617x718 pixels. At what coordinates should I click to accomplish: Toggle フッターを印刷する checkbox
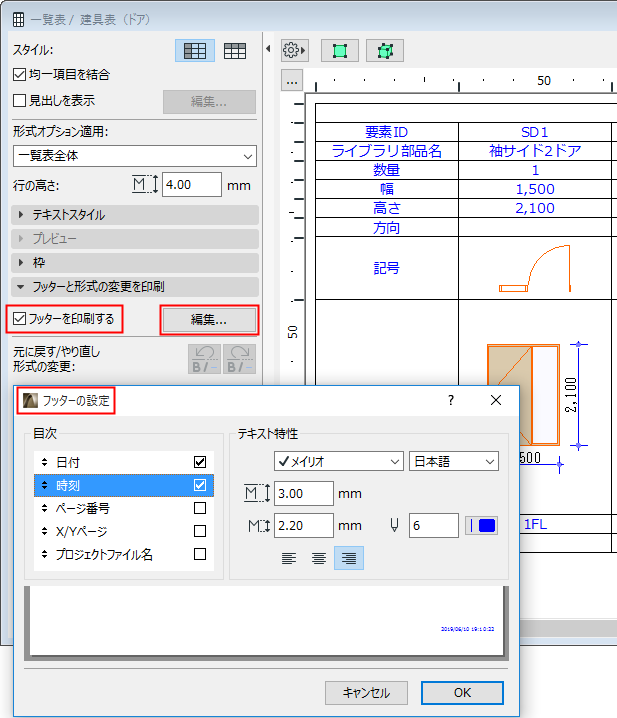pos(19,318)
